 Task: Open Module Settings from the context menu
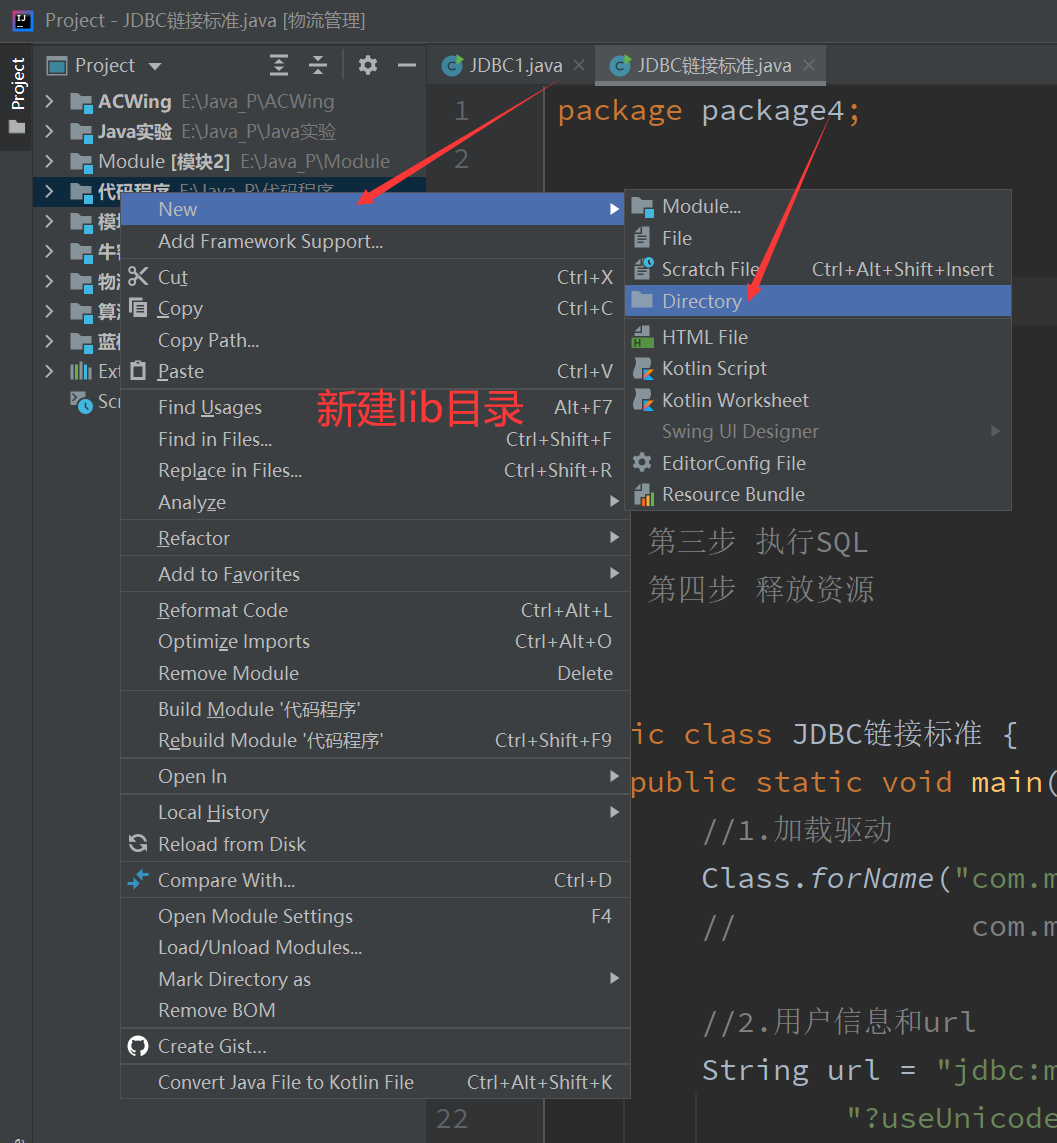[x=256, y=916]
